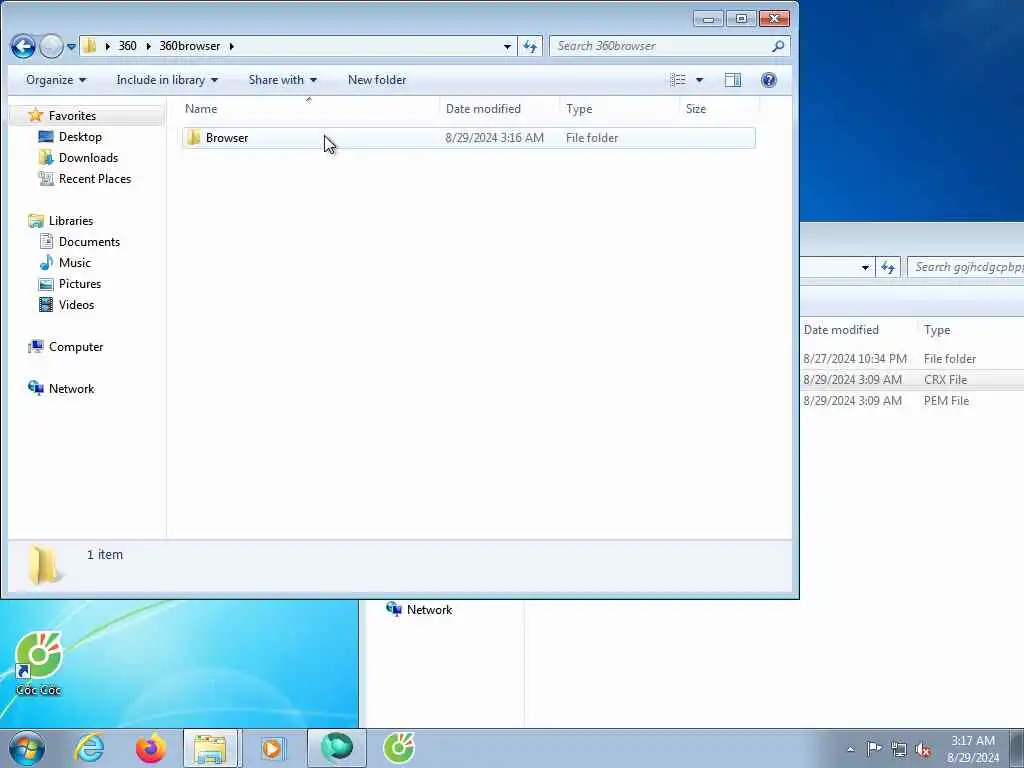This screenshot has height=768, width=1024.
Task: Switch to the green browser taskbar button
Action: (x=337, y=748)
